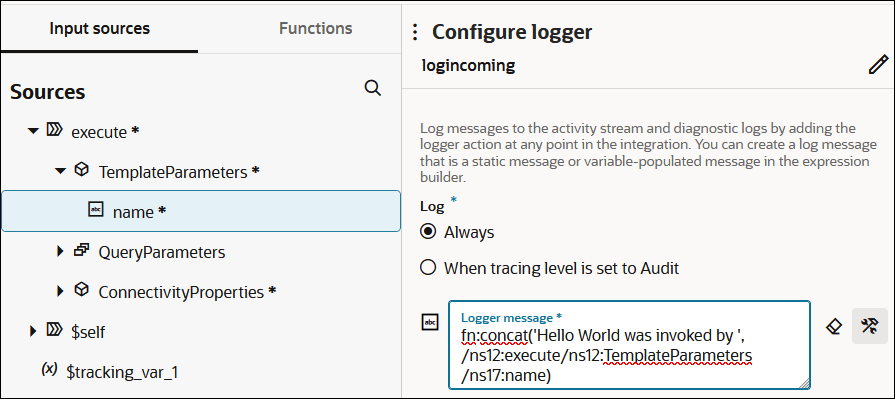Select the QueryParameters label
895x399 pixels.
[162, 252]
